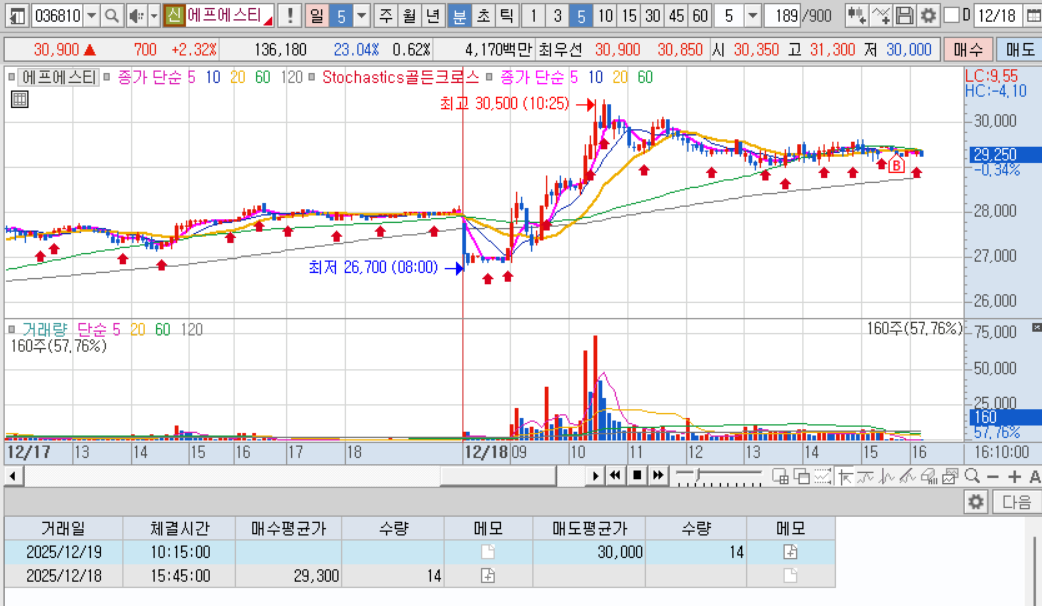Viewport: 1042px width, 606px height.
Task: Open the trade list settings gear icon
Action: click(976, 502)
